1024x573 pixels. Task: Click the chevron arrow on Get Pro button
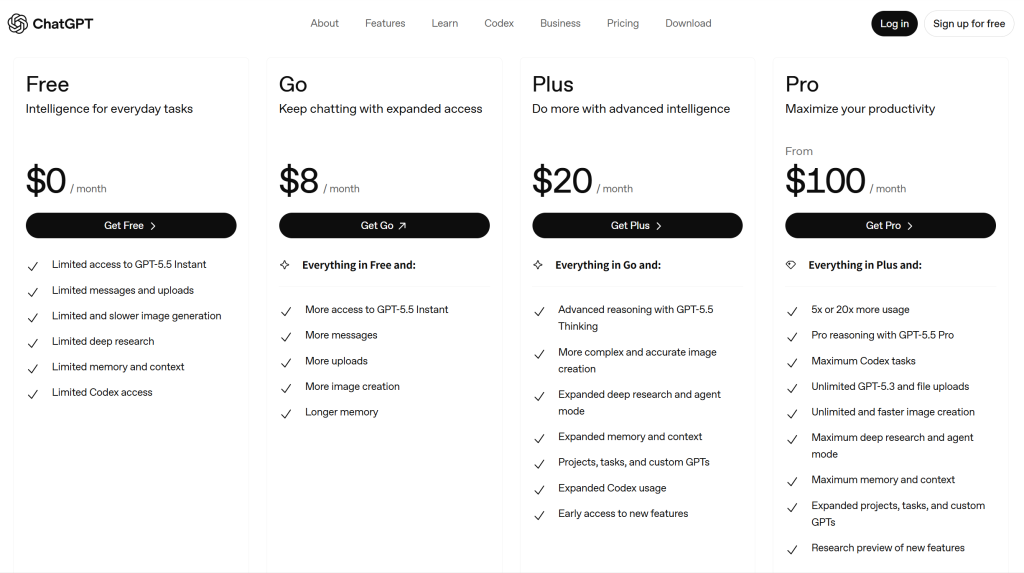coord(910,226)
